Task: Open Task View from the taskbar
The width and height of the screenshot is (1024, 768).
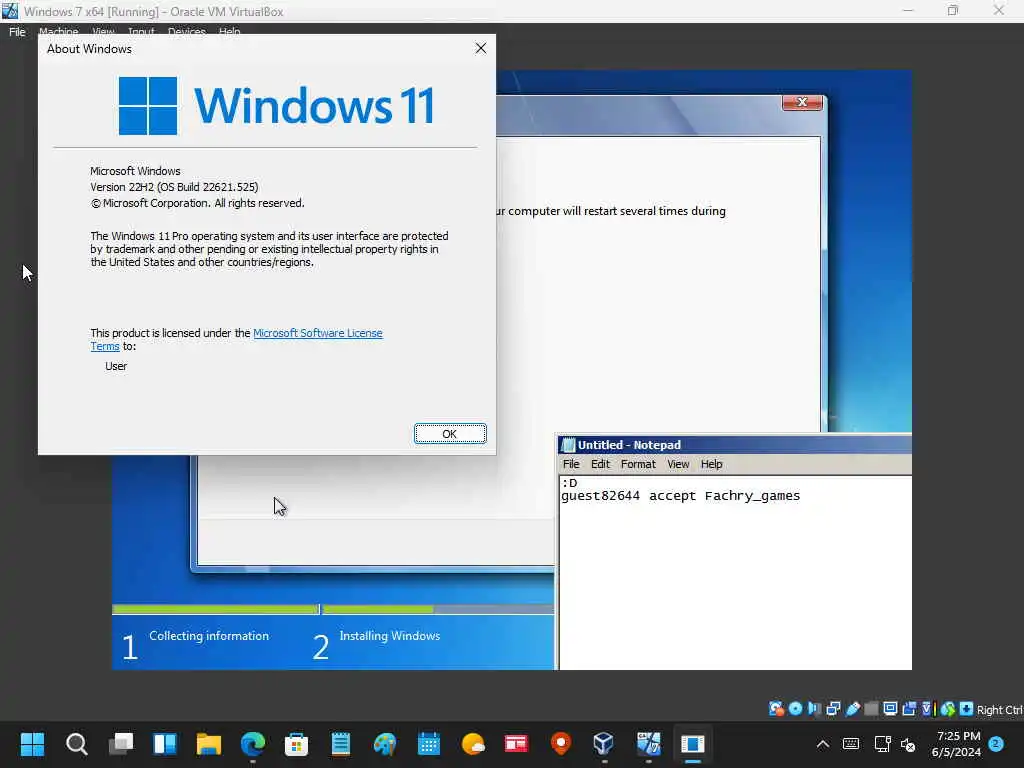Action: tap(121, 744)
